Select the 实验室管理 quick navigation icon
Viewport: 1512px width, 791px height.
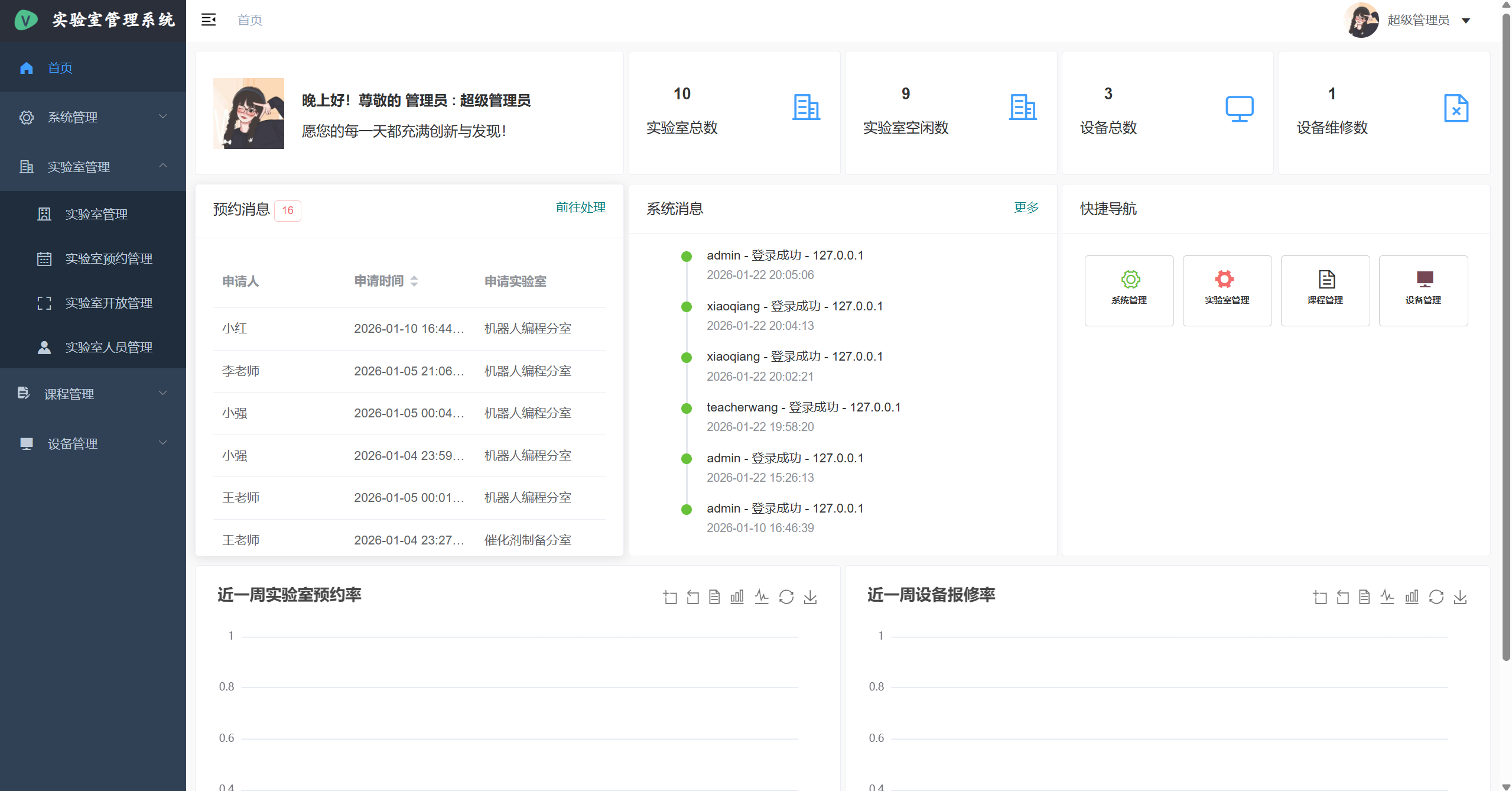(x=1227, y=290)
